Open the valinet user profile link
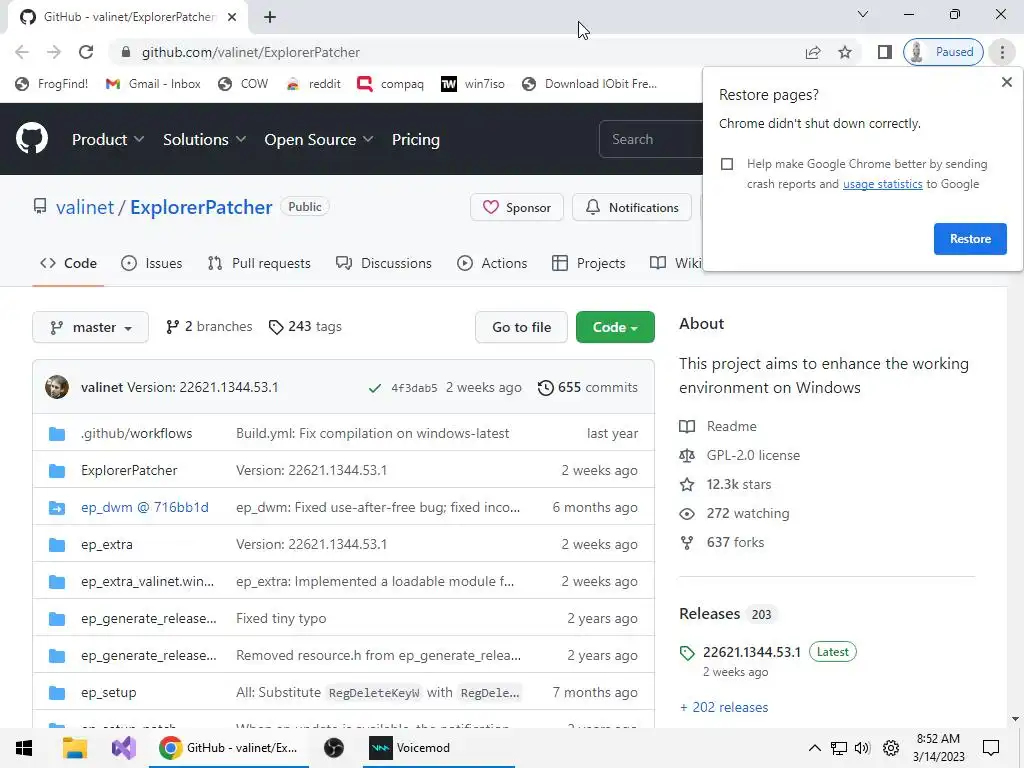 [85, 207]
